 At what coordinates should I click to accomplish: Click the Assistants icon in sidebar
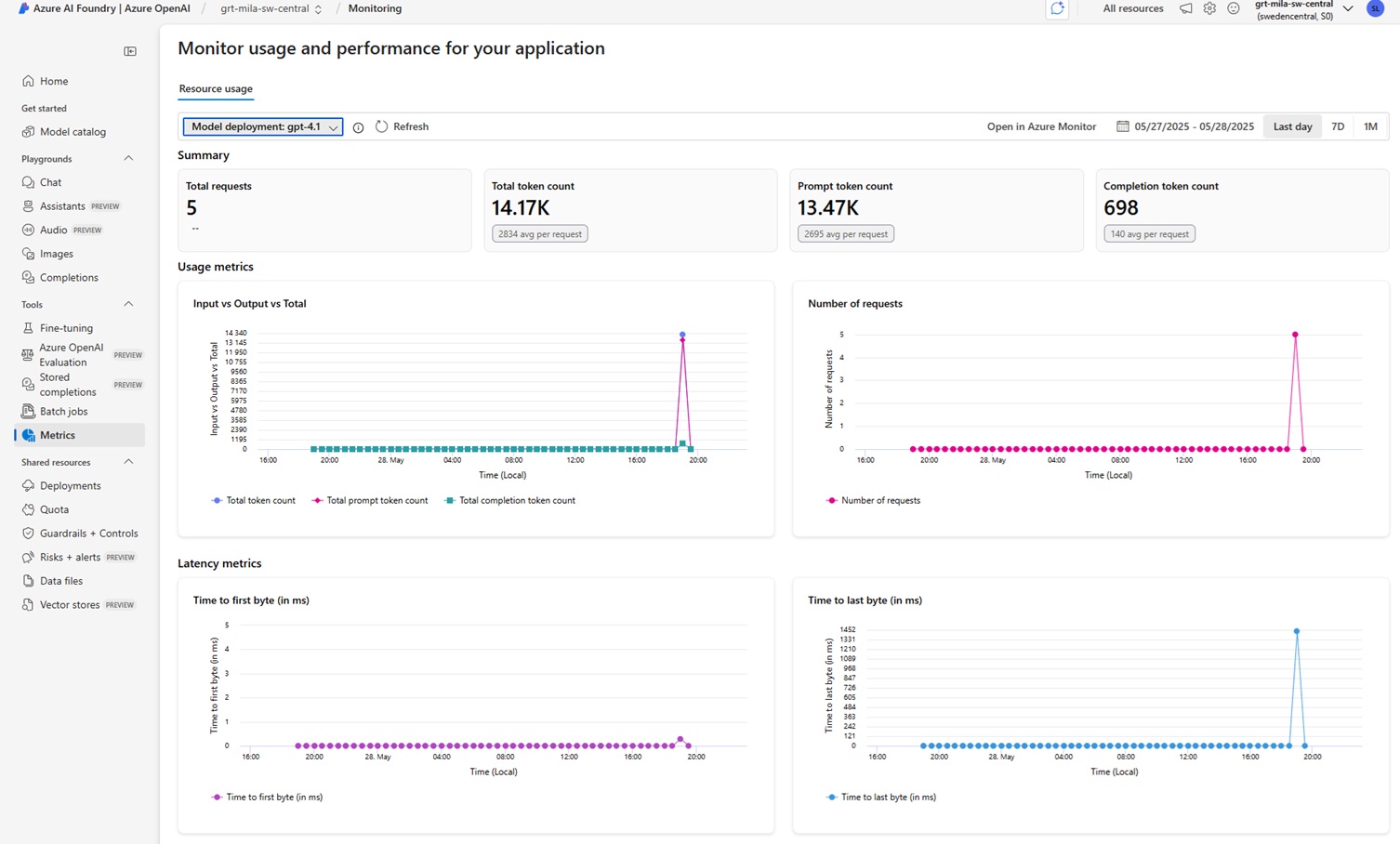tap(28, 206)
